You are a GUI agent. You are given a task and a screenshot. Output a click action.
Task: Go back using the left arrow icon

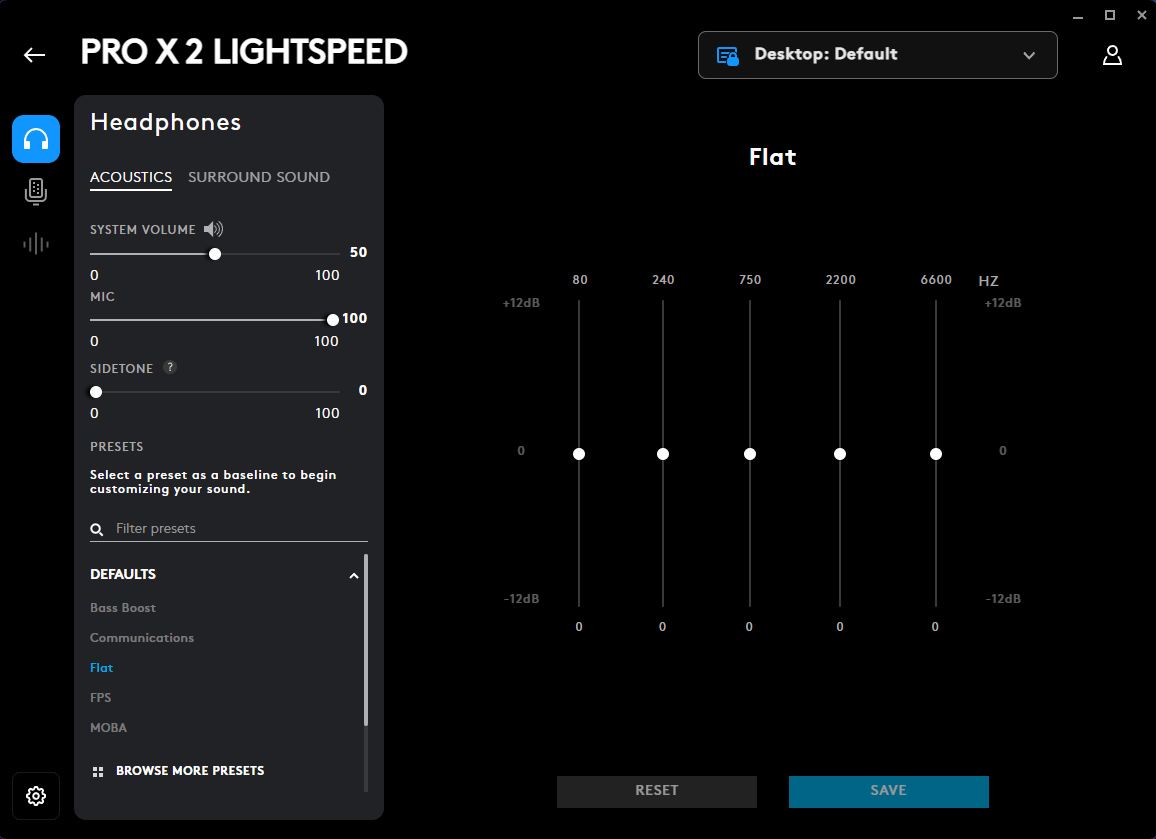point(35,55)
